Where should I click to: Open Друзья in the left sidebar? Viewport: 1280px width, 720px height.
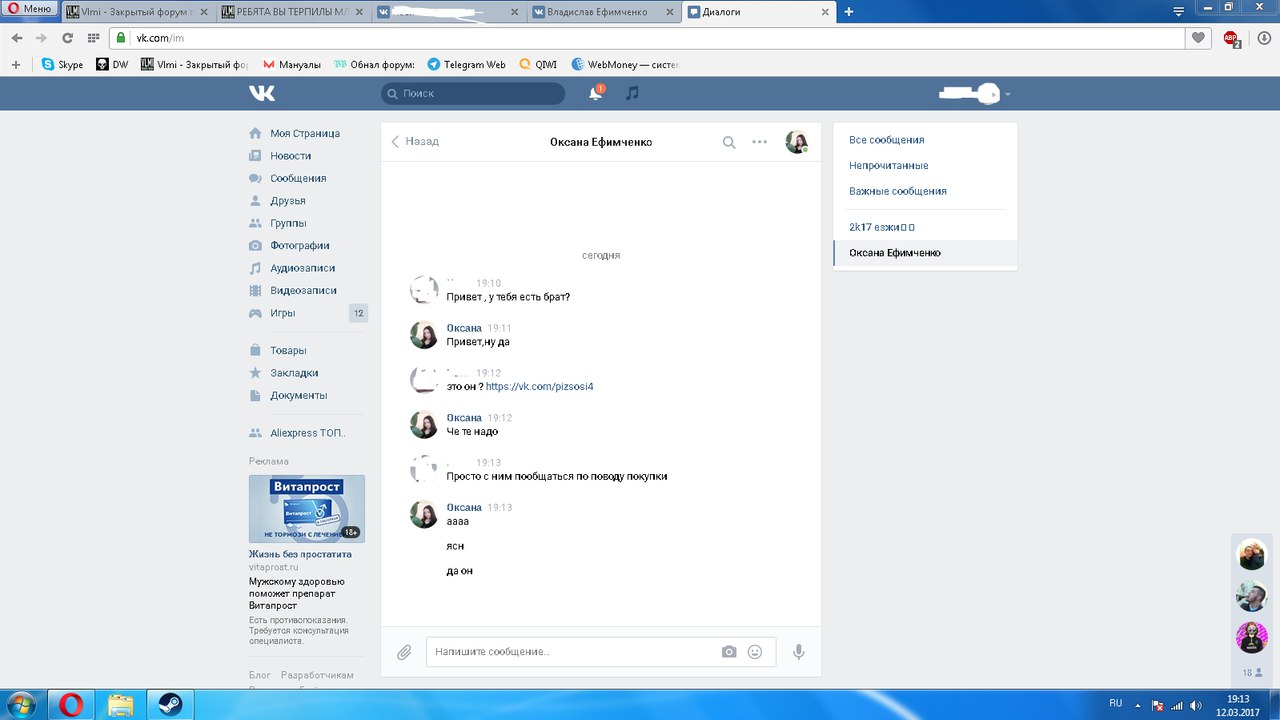pos(287,201)
